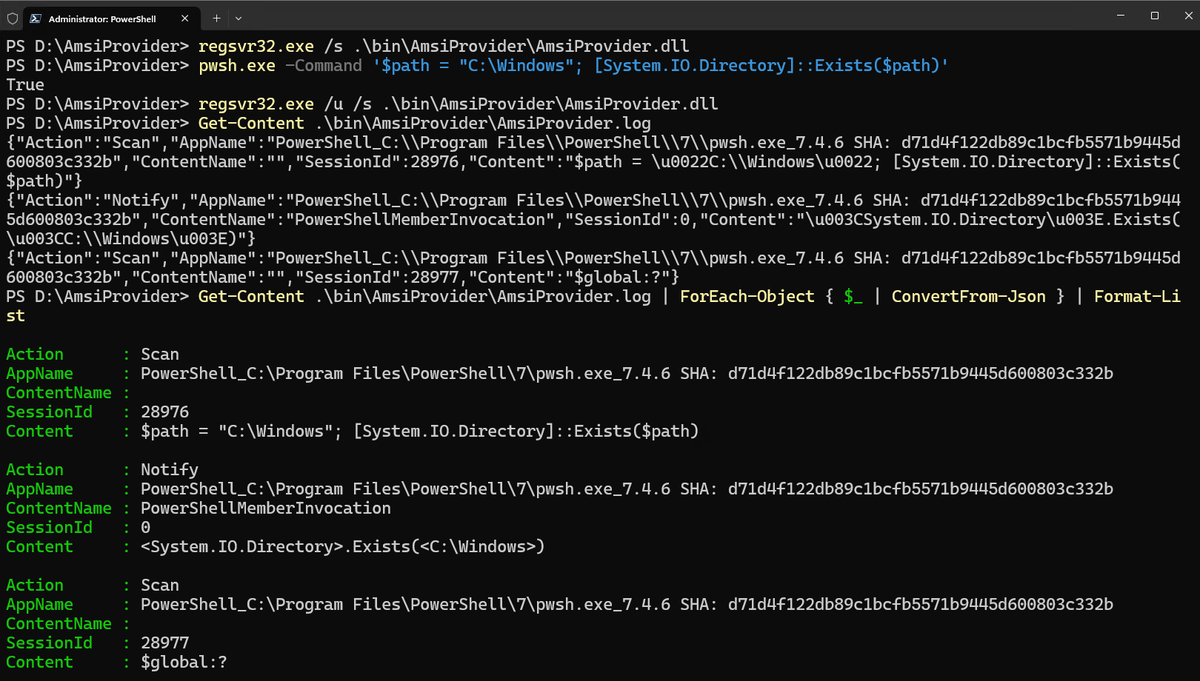This screenshot has height=681, width=1200.
Task: Click PowerShellMemberInvocation in the formatted list
Action: (x=266, y=508)
